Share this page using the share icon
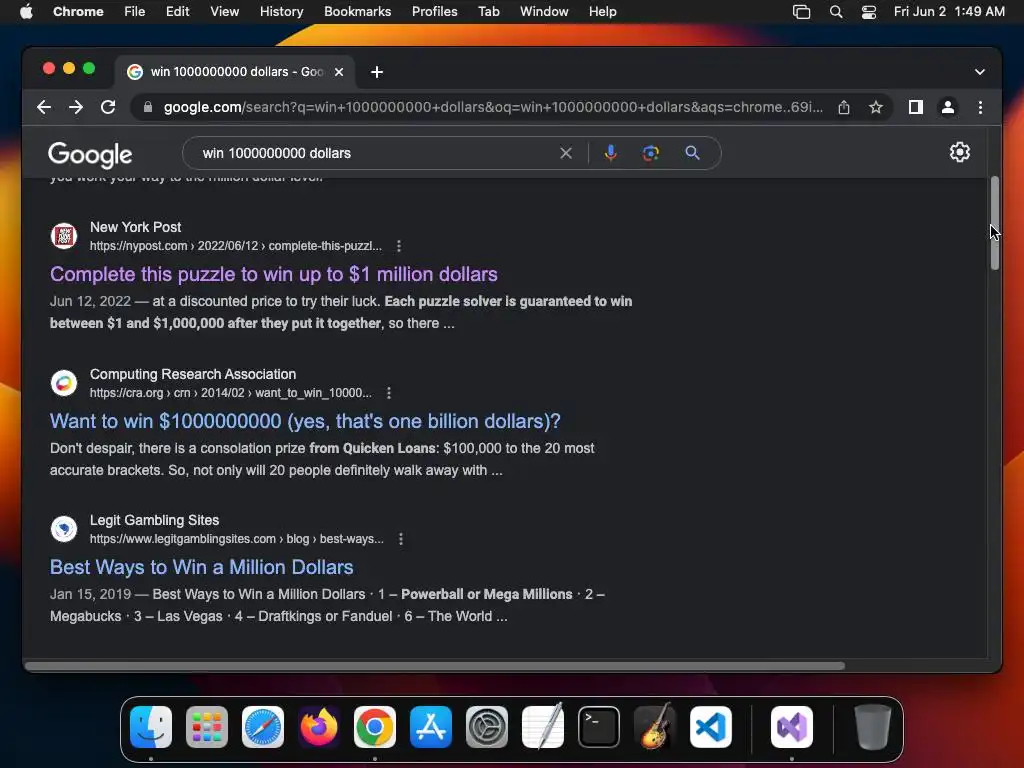 coord(844,107)
